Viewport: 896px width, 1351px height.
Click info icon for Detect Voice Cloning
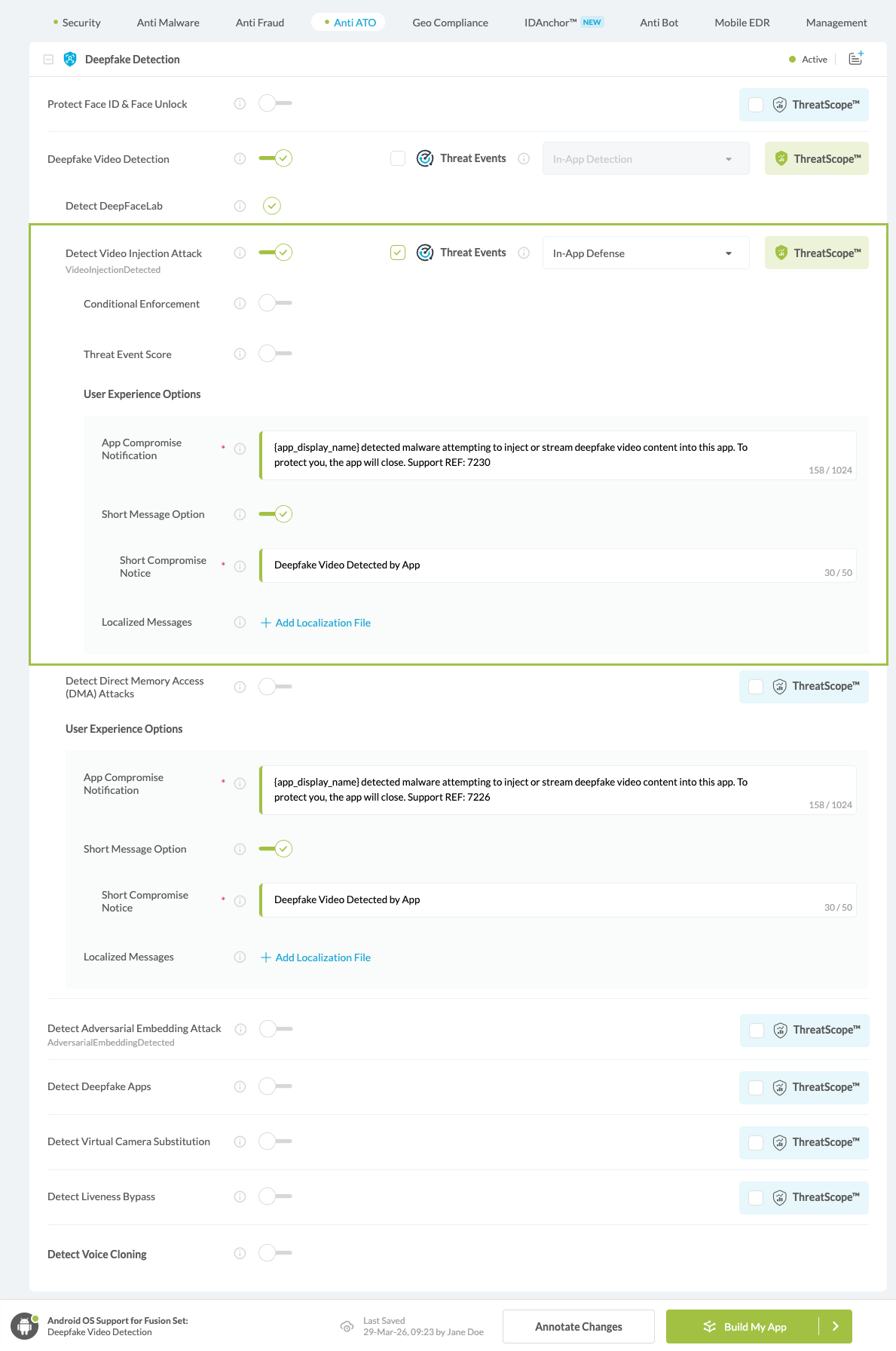click(240, 1253)
